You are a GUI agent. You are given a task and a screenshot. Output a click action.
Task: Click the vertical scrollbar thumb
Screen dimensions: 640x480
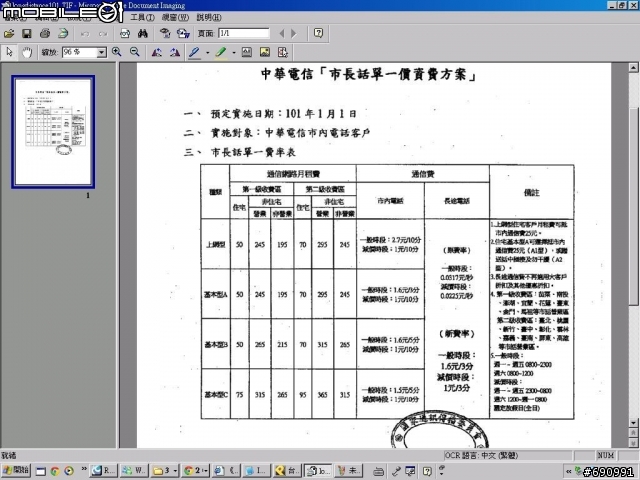pyautogui.click(x=633, y=206)
